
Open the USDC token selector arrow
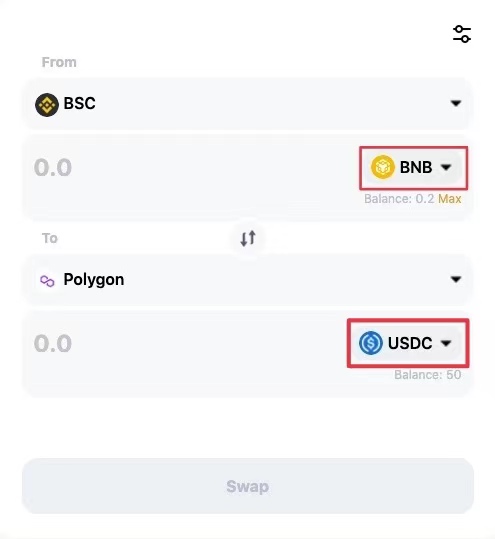[x=446, y=343]
